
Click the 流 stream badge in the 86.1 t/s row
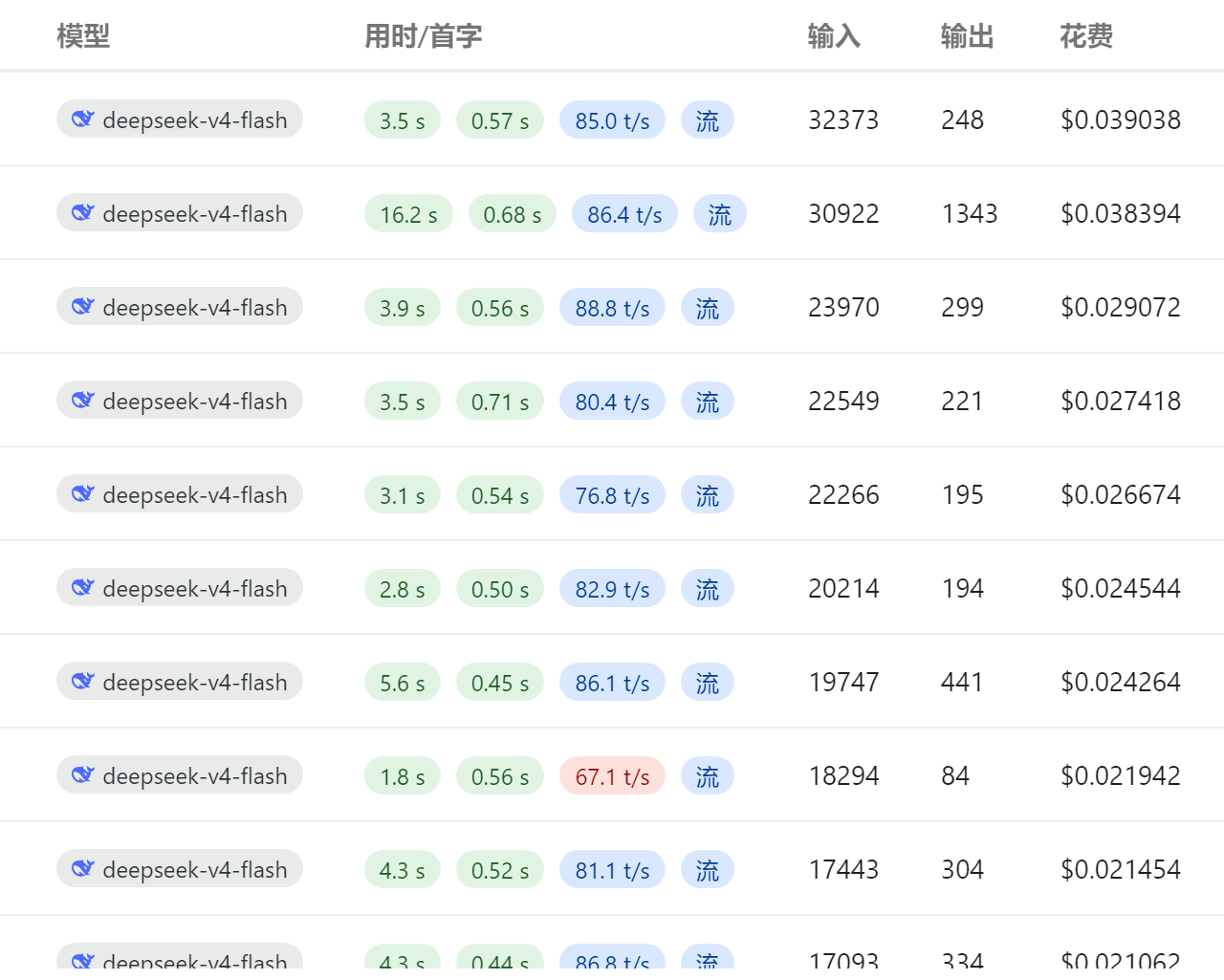pyautogui.click(x=708, y=683)
